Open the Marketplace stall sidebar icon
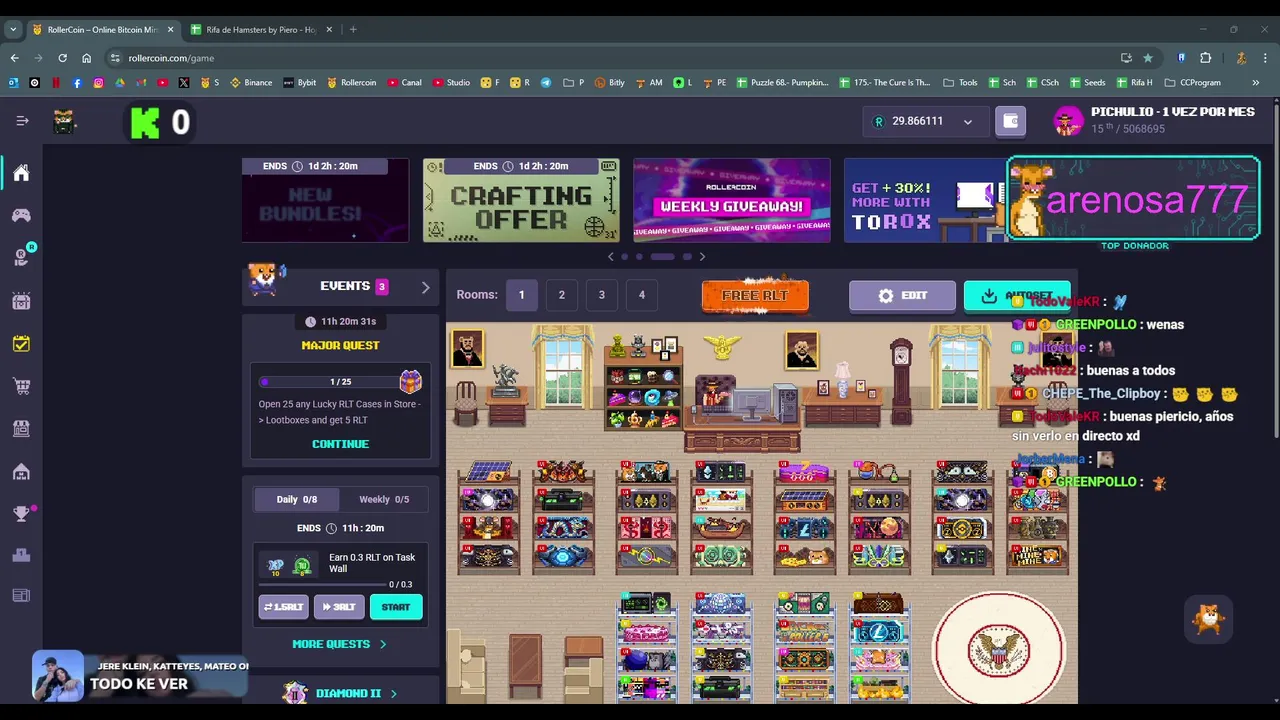Image resolution: width=1280 pixels, height=720 pixels. click(x=21, y=428)
